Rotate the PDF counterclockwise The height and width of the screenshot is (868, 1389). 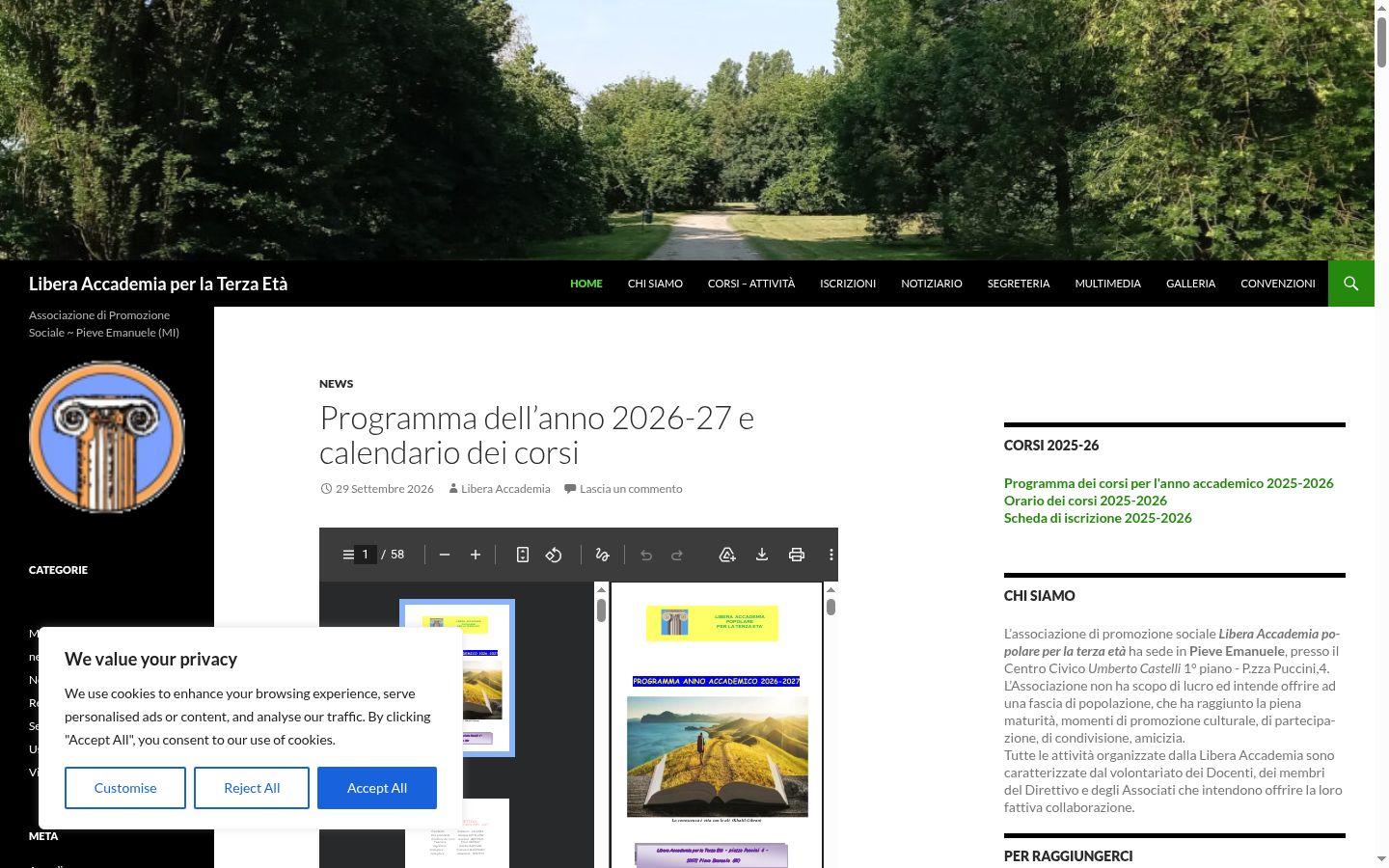pos(554,555)
